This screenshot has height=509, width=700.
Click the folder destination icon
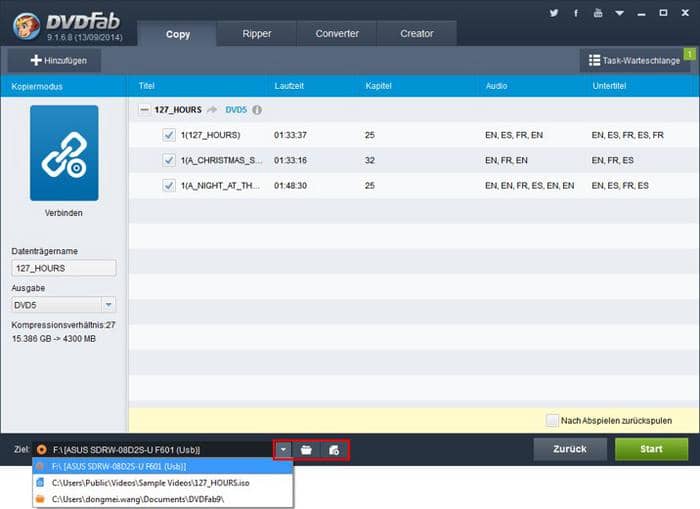tap(306, 450)
